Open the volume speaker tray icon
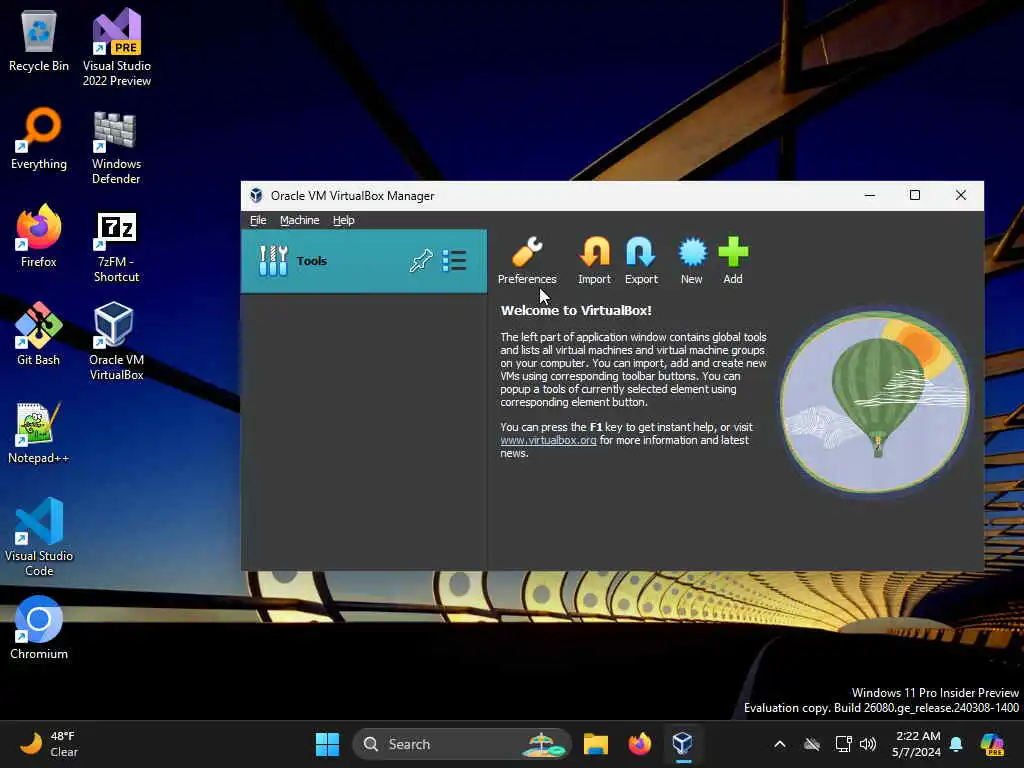 pos(867,744)
